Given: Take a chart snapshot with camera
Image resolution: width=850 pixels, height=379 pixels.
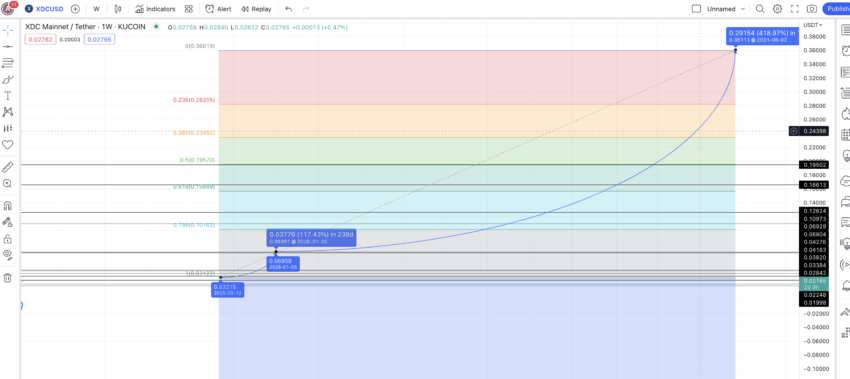Looking at the screenshot, I should click(812, 9).
